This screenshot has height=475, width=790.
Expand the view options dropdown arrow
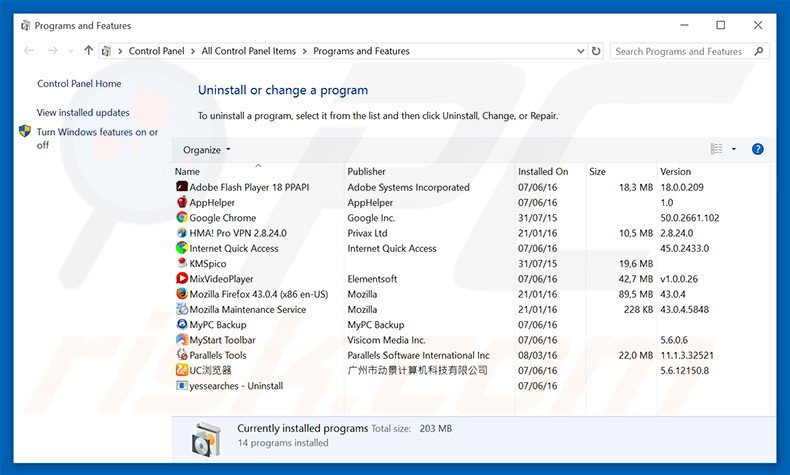click(734, 149)
